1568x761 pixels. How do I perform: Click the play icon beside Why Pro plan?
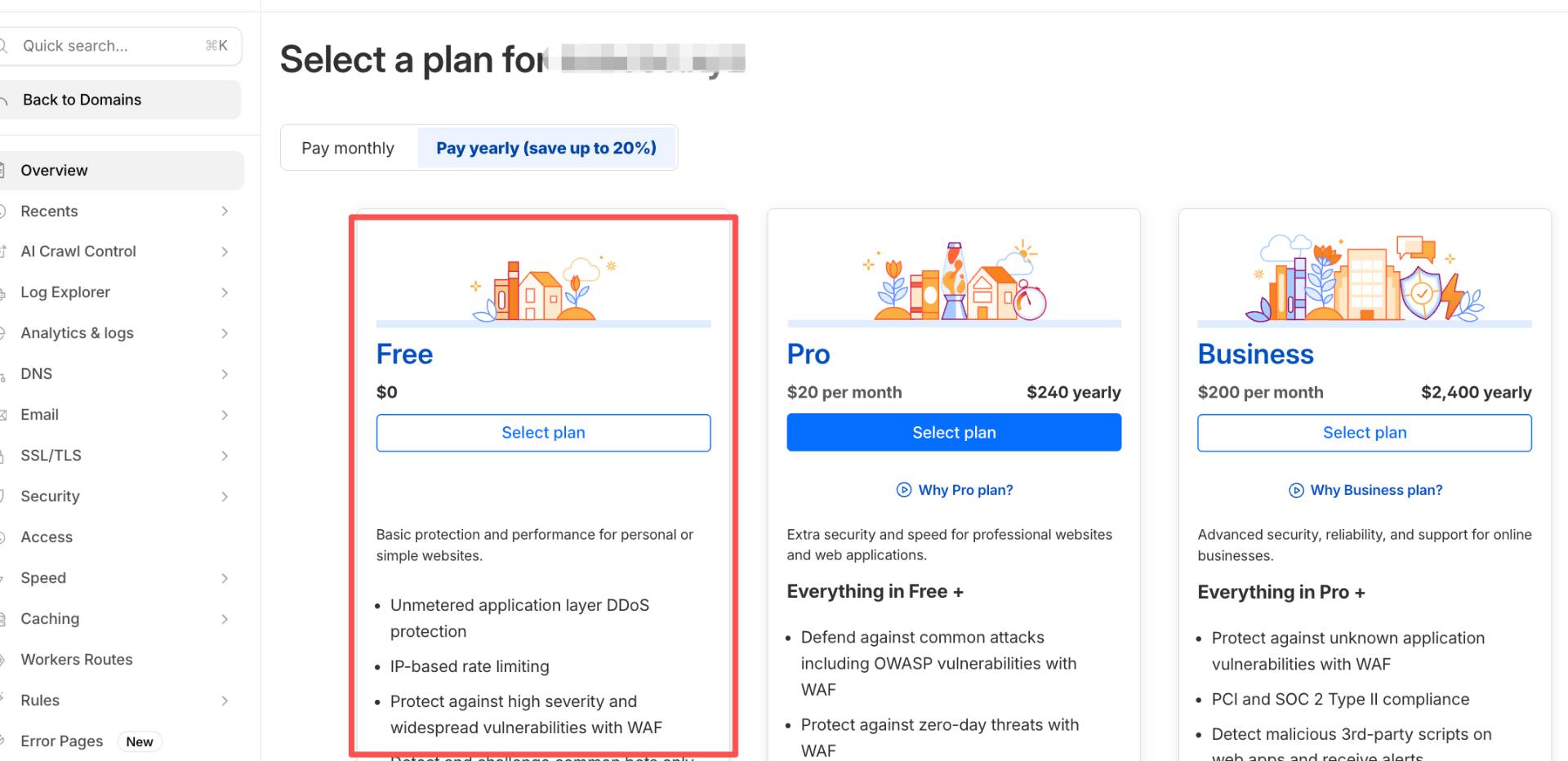903,490
